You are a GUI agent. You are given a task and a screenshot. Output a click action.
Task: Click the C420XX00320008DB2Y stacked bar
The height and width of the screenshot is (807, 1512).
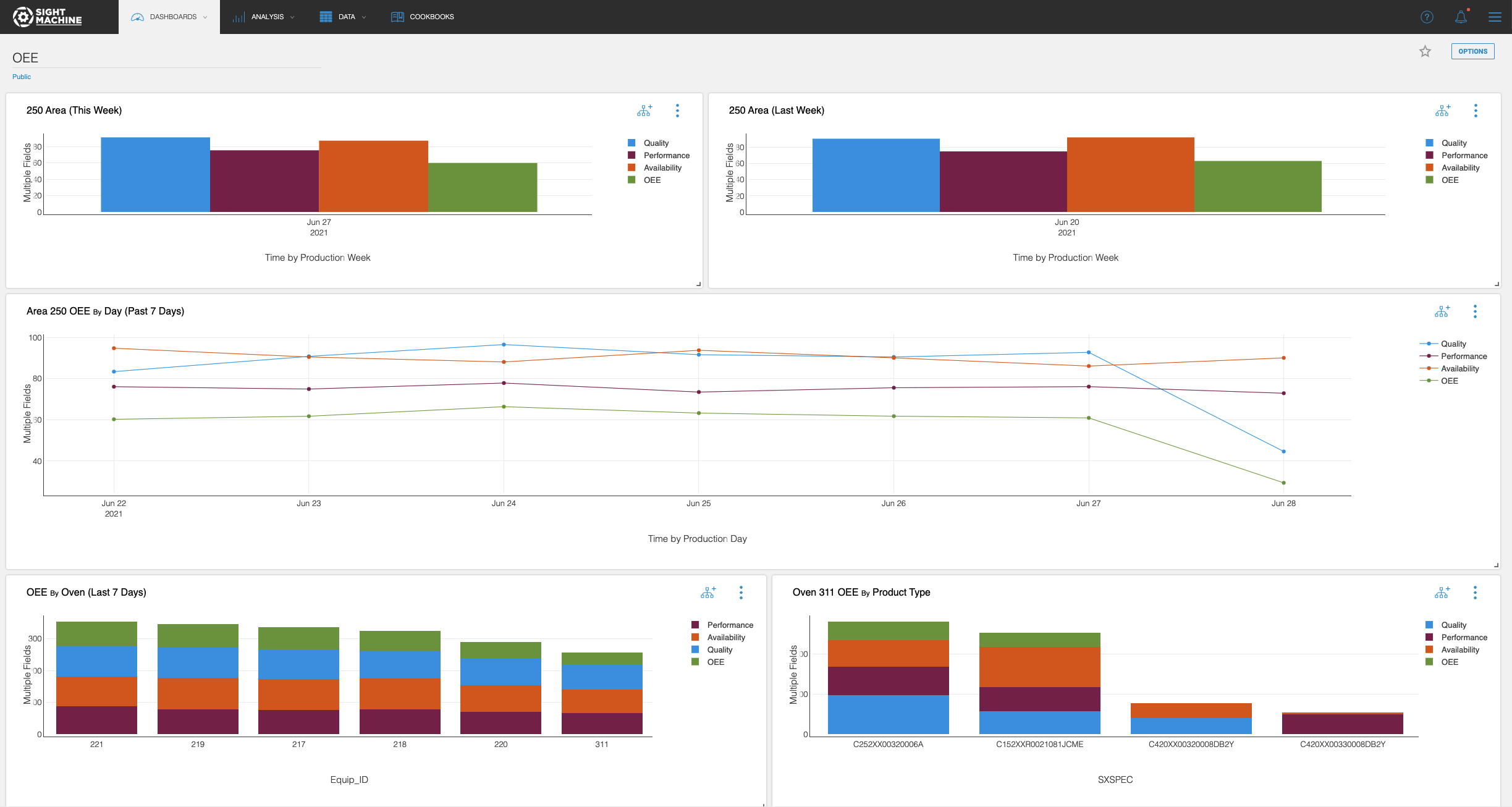click(1191, 719)
